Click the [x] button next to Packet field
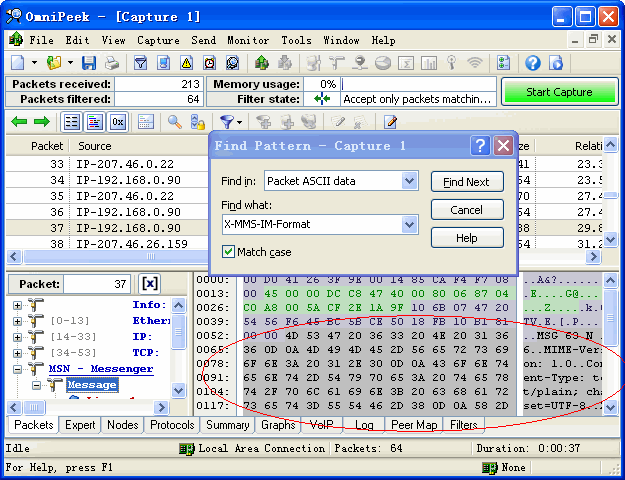This screenshot has width=625, height=480. click(149, 284)
